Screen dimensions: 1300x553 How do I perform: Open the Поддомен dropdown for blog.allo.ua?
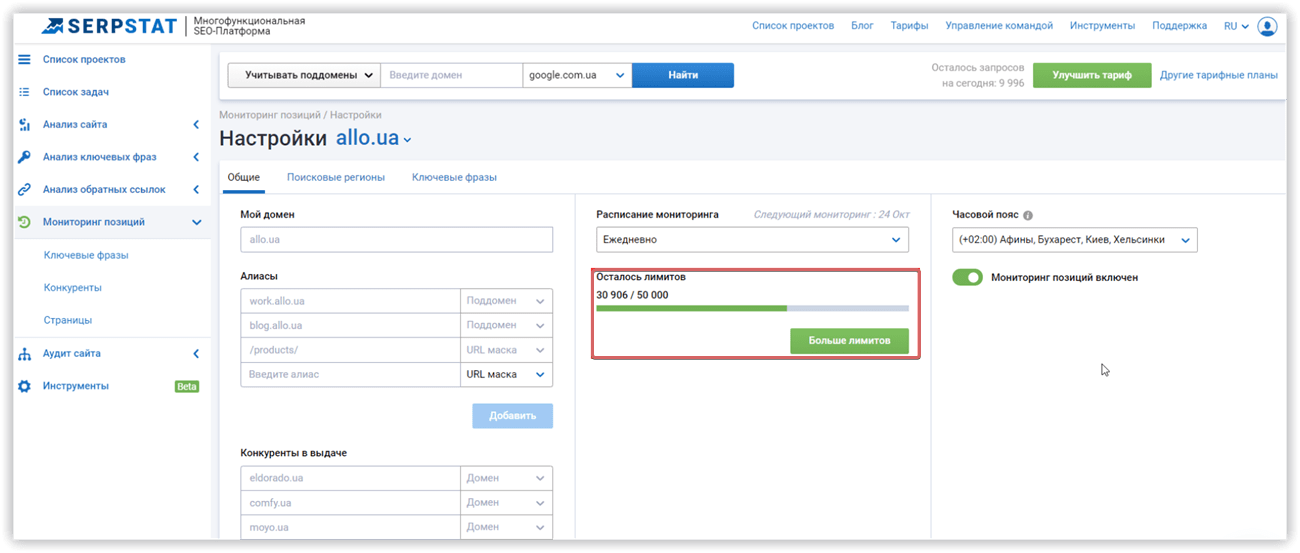[x=506, y=325]
